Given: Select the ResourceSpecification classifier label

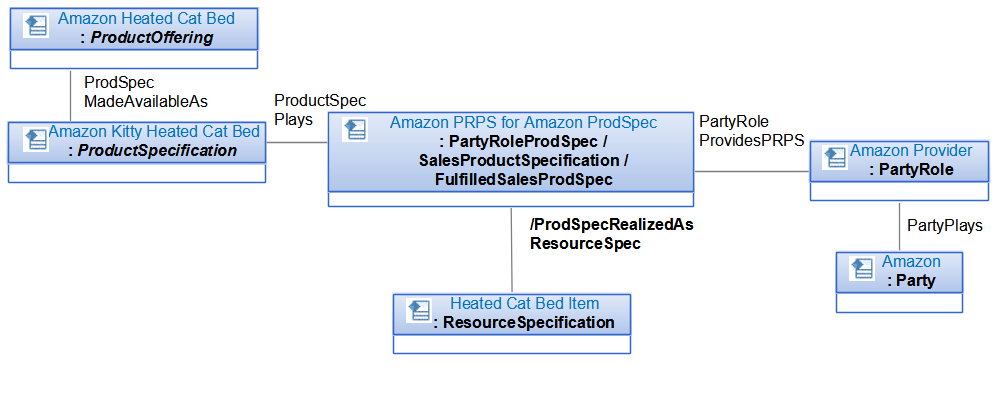Looking at the screenshot, I should click(x=523, y=322).
